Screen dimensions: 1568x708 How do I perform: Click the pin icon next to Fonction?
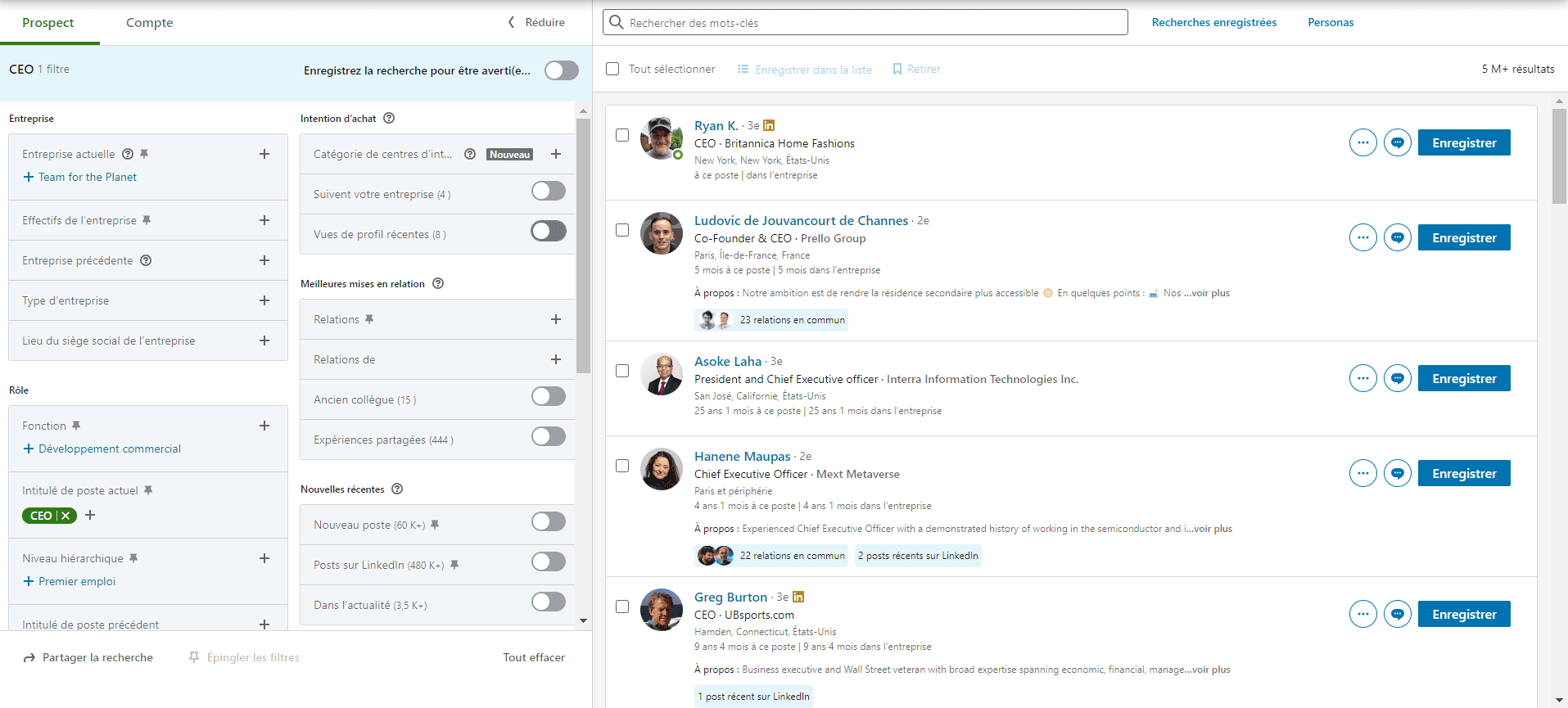point(76,426)
